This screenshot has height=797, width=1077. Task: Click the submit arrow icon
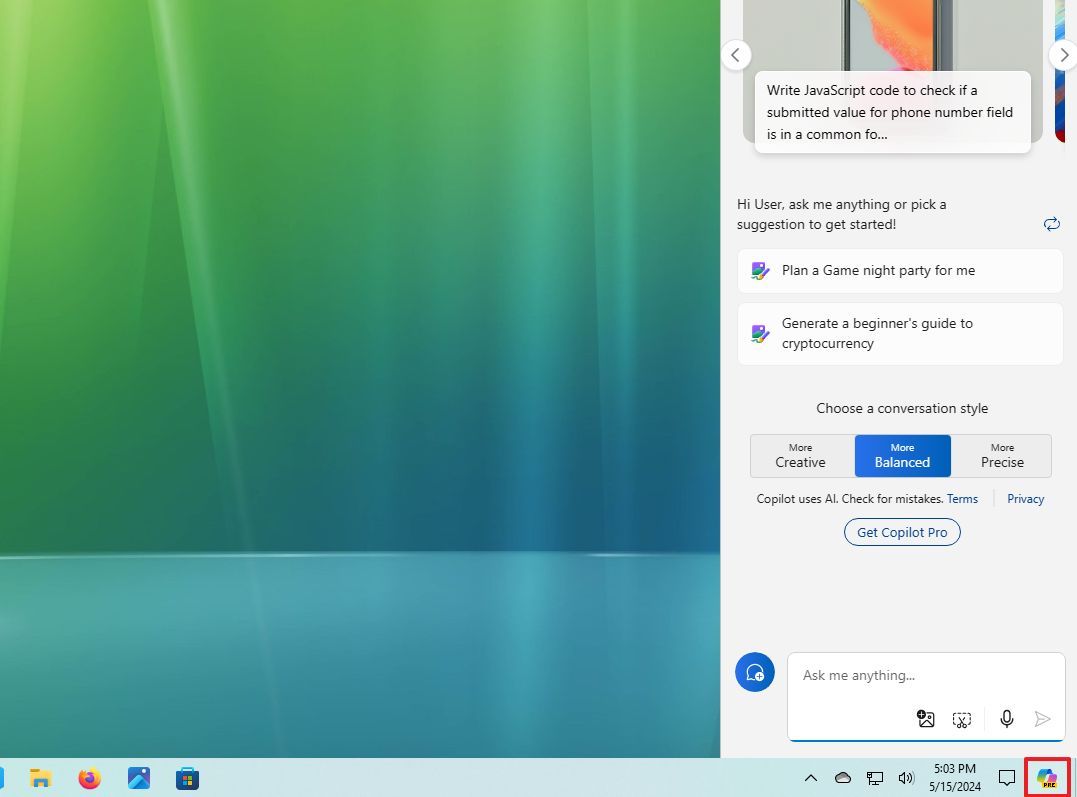tap(1043, 719)
